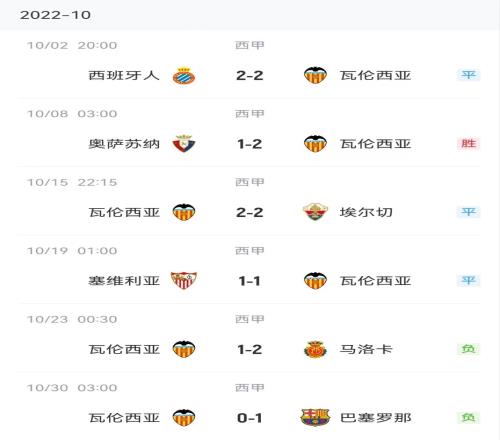Open the 奥萨苏纳 team name link
The image size is (500, 440).
pos(124,144)
